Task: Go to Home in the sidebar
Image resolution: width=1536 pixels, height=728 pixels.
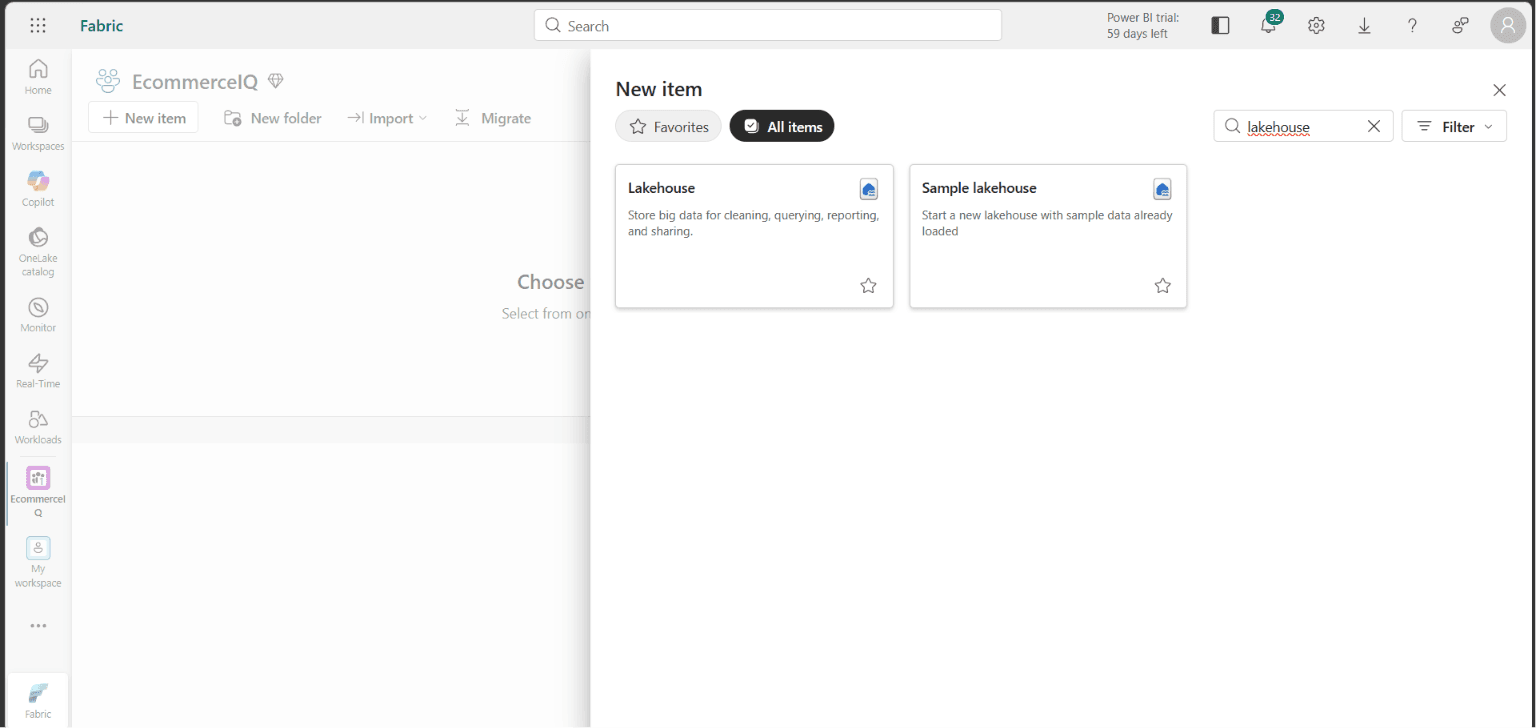Action: [38, 77]
